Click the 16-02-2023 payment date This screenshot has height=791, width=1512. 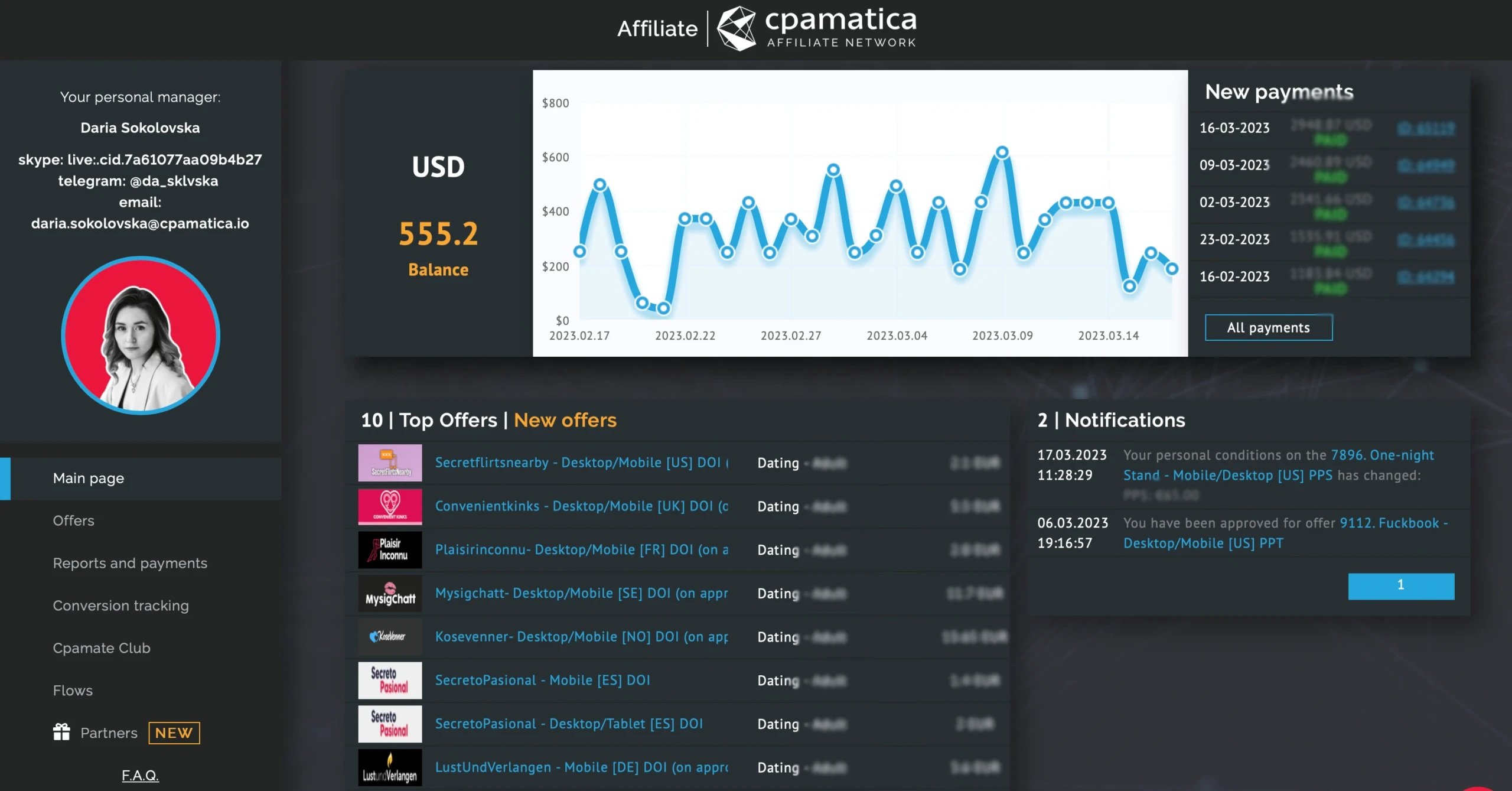tap(1234, 277)
